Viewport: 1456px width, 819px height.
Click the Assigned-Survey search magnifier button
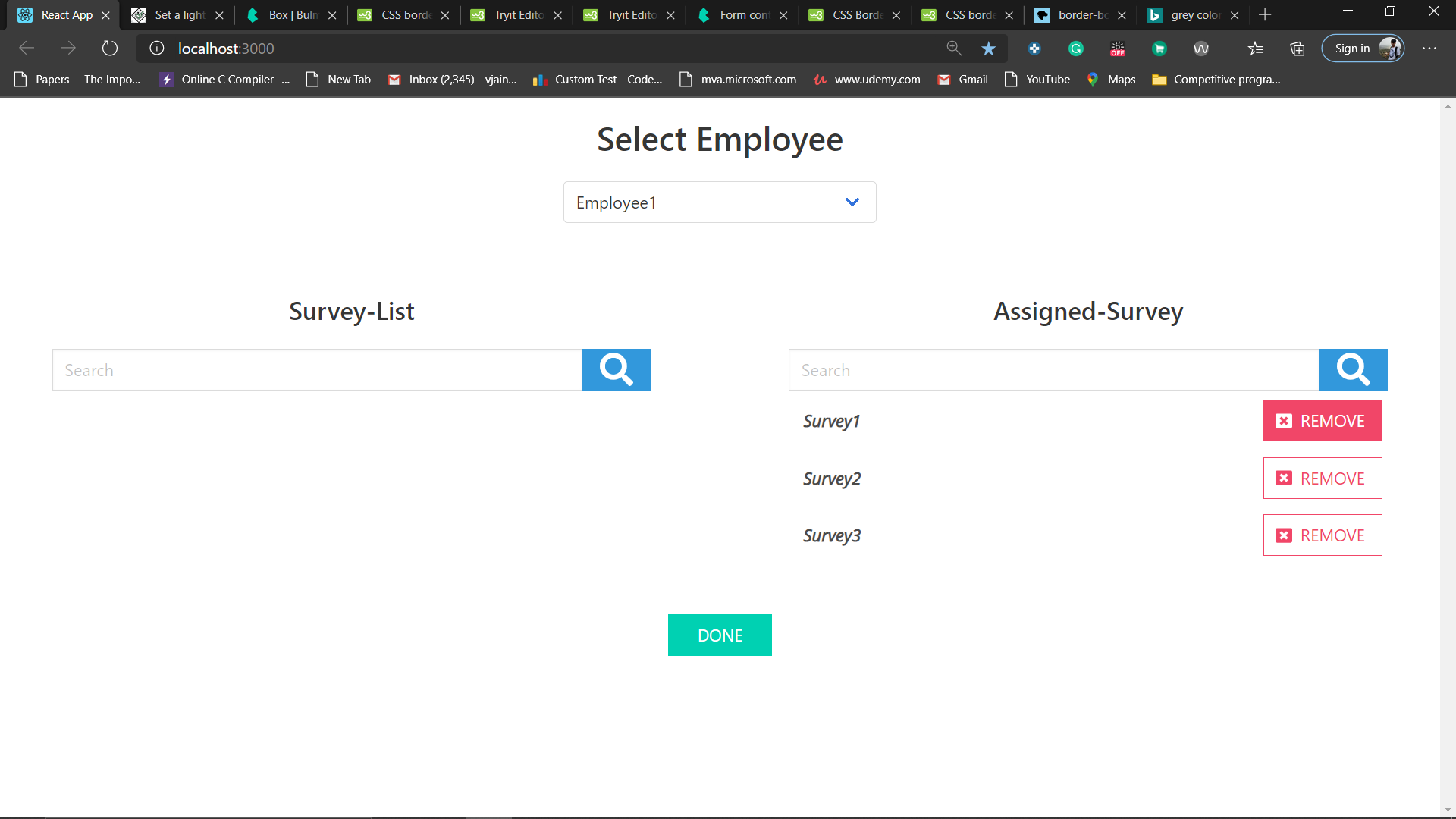tap(1353, 370)
